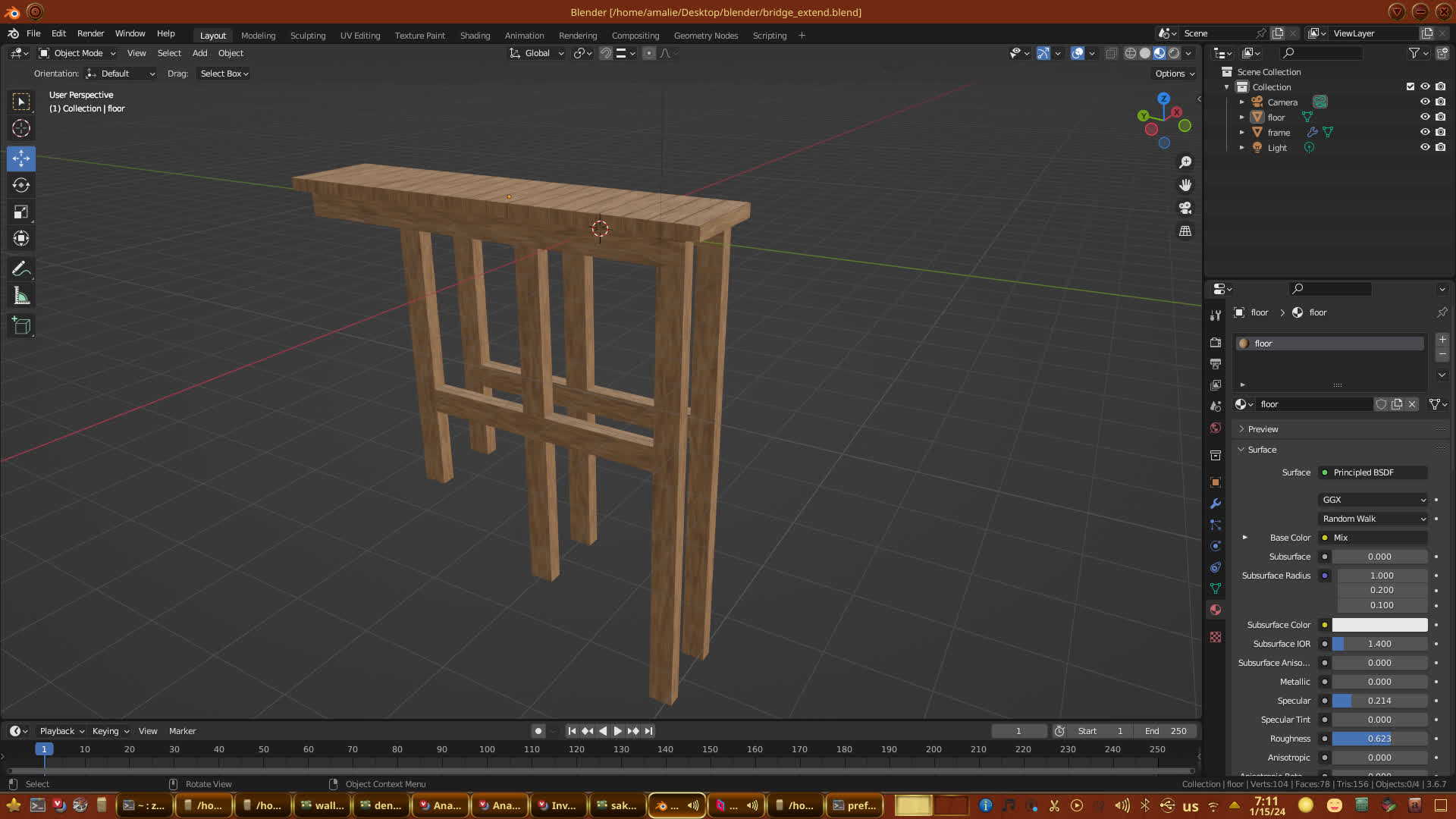1456x819 pixels.
Task: Select the Rotate tool in the toolbar
Action: pyautogui.click(x=21, y=185)
